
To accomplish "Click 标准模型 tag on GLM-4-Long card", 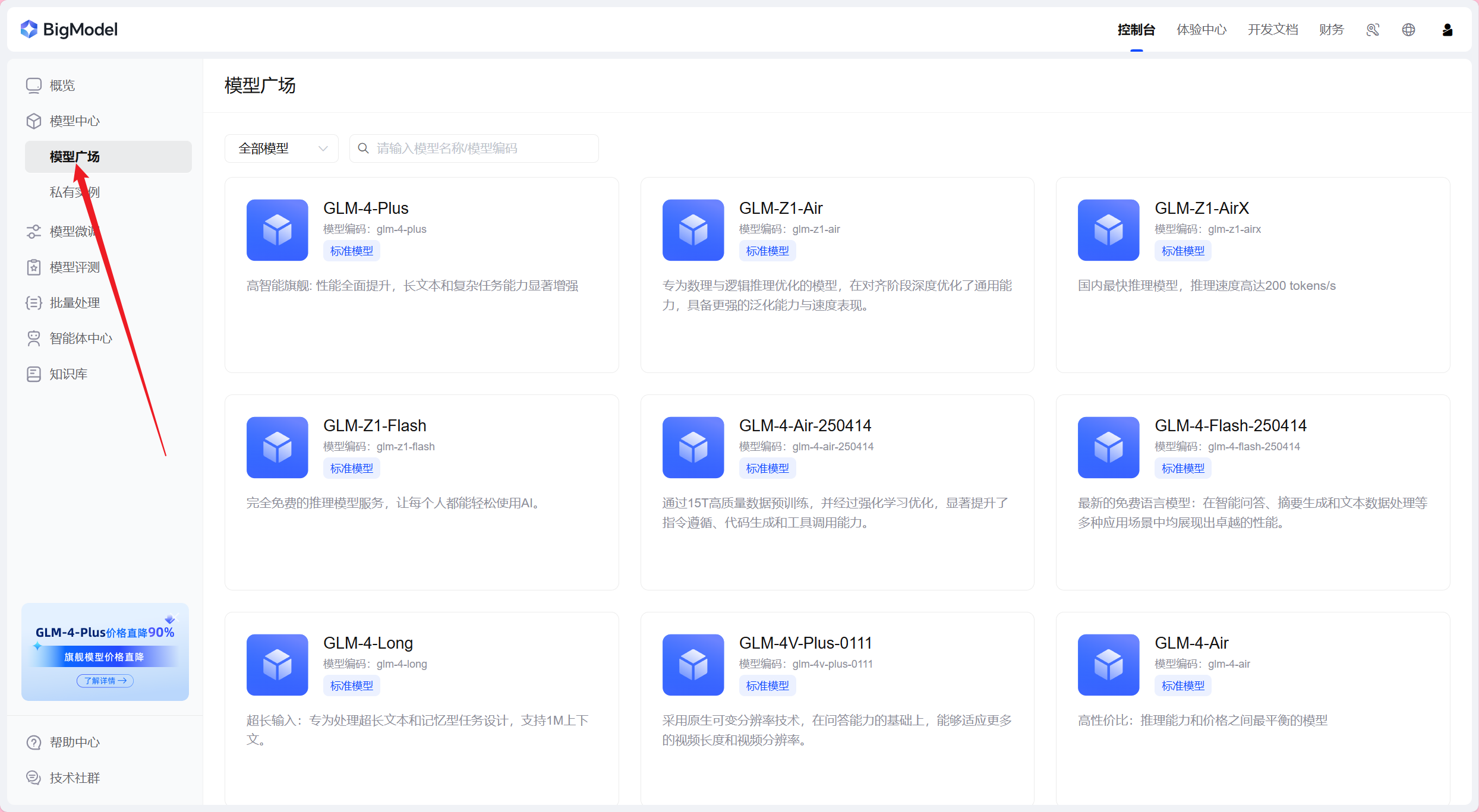I will point(352,686).
